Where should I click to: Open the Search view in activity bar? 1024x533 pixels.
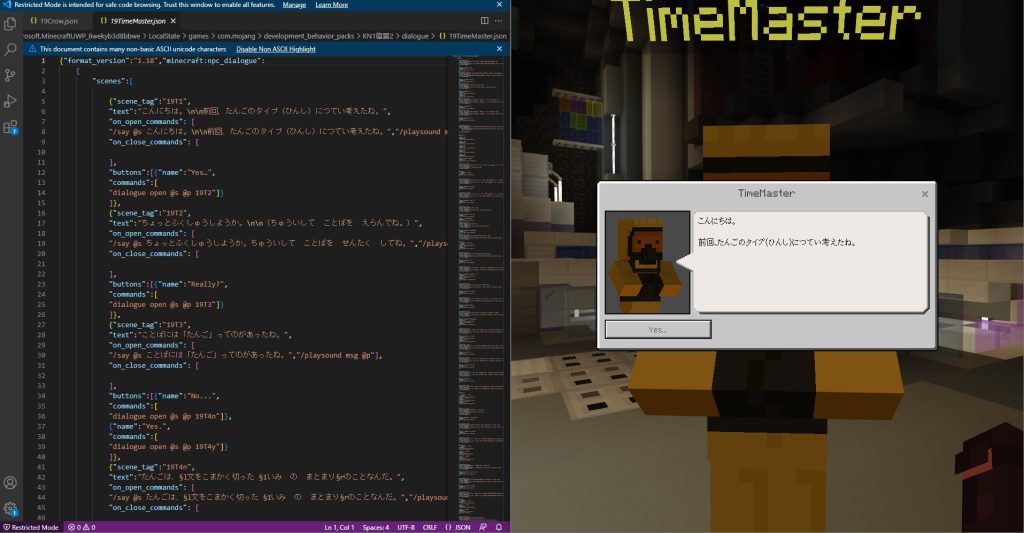click(x=10, y=50)
